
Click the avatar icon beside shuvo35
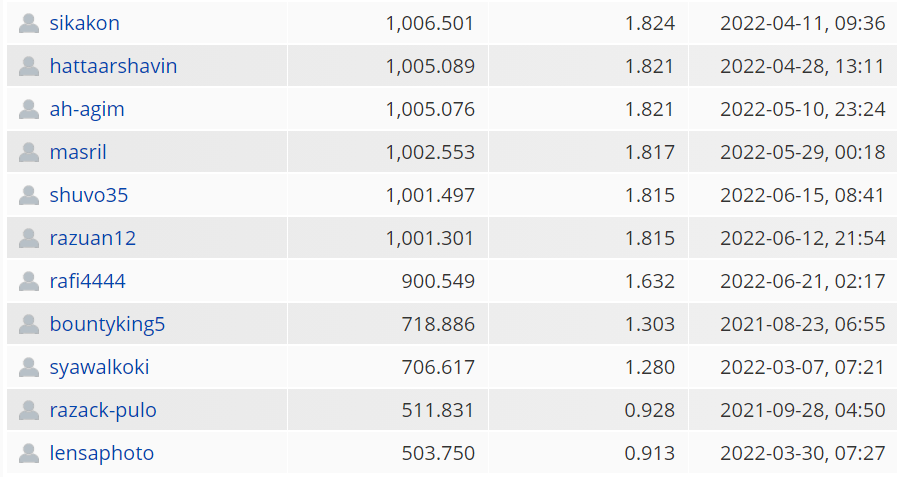[29, 195]
